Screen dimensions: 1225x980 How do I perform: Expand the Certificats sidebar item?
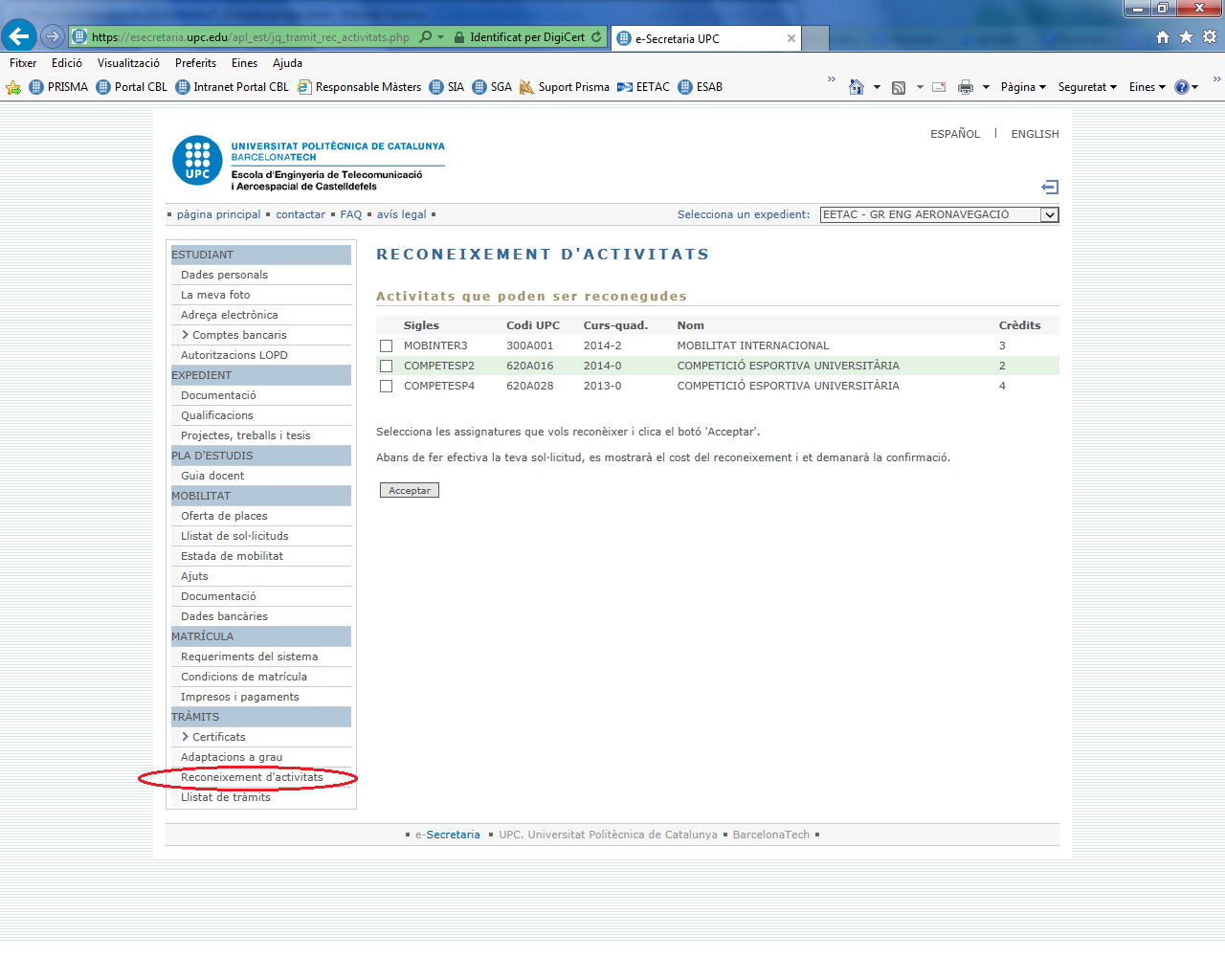213,737
